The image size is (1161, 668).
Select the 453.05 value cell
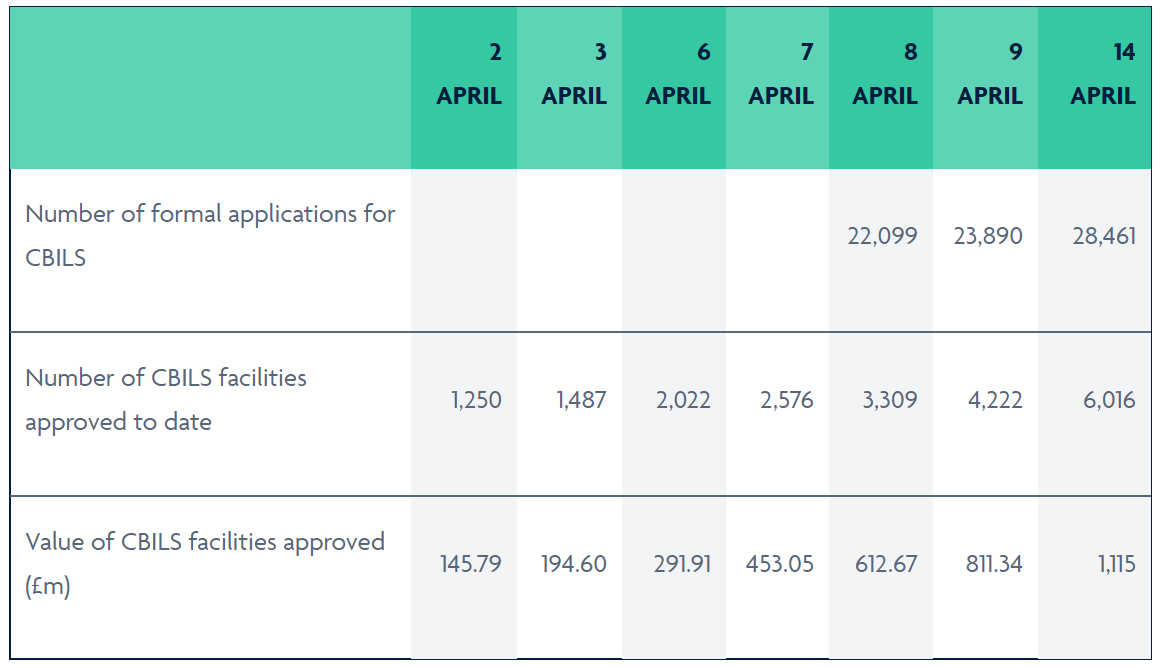780,564
